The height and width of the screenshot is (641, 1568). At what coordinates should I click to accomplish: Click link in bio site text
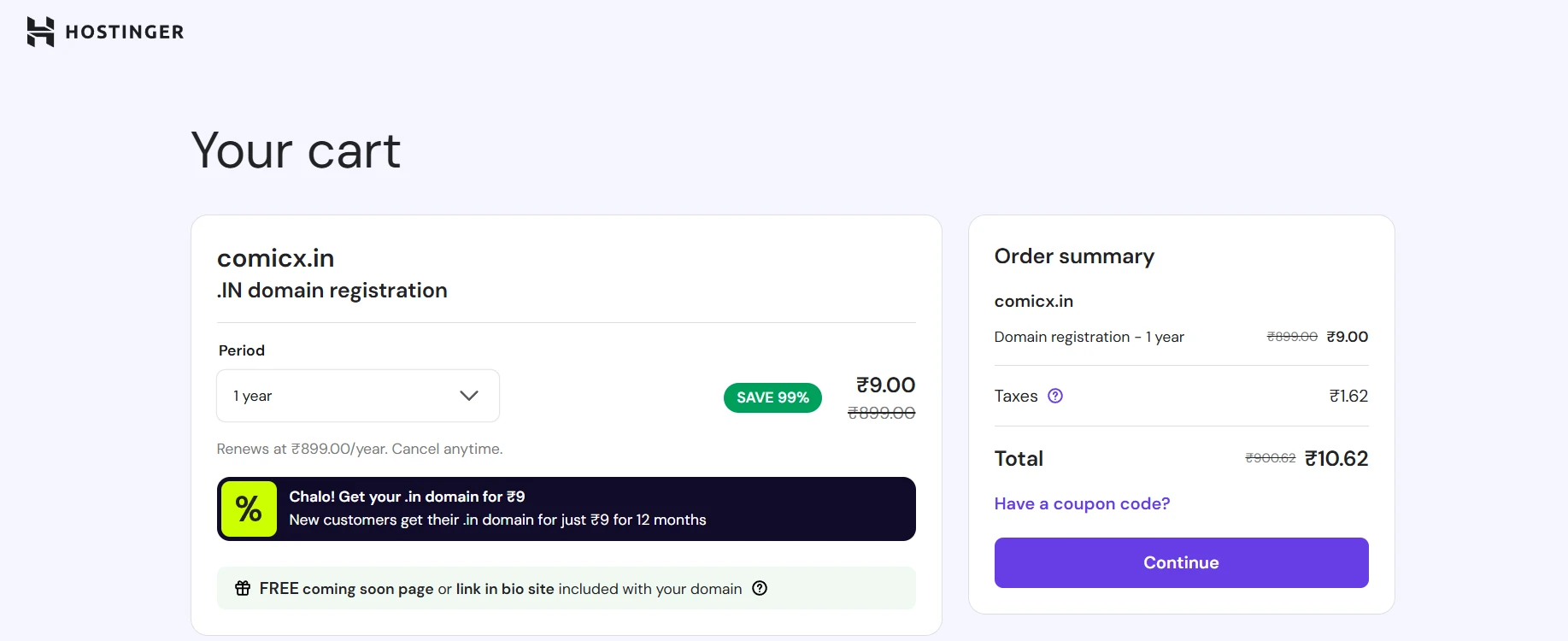504,588
